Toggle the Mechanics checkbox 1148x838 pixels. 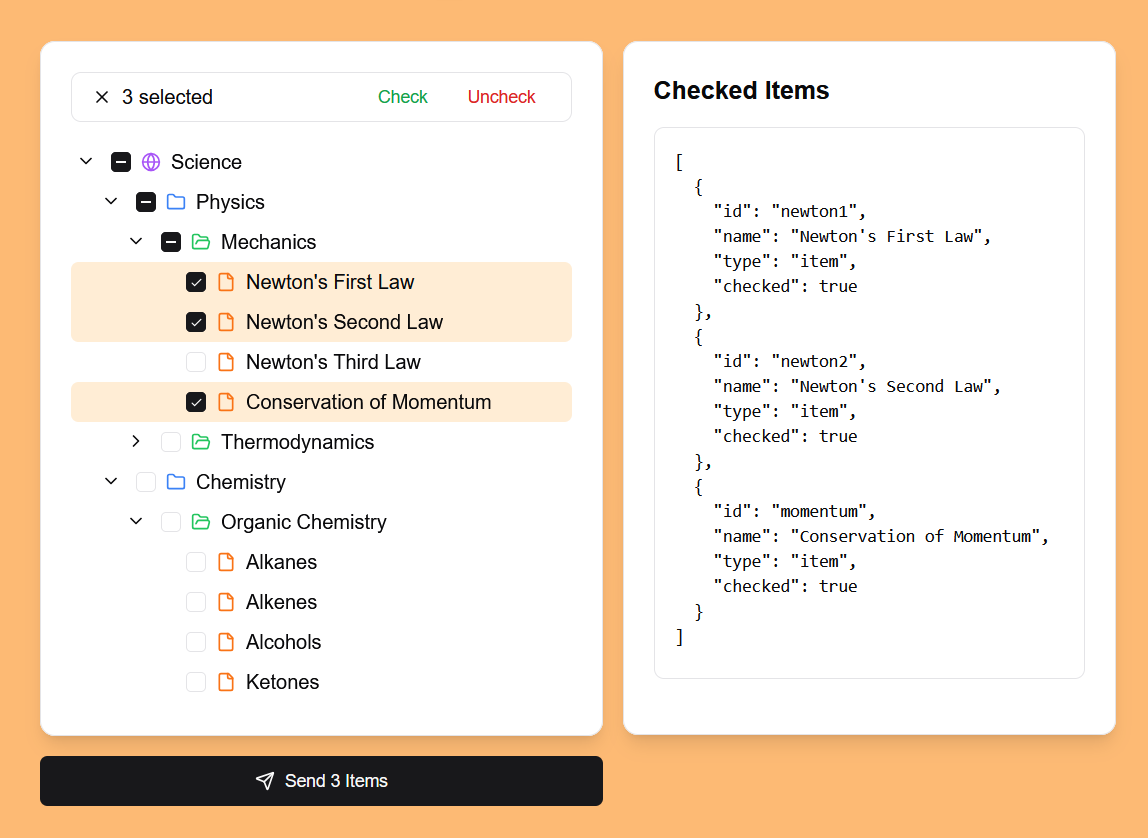coord(171,242)
